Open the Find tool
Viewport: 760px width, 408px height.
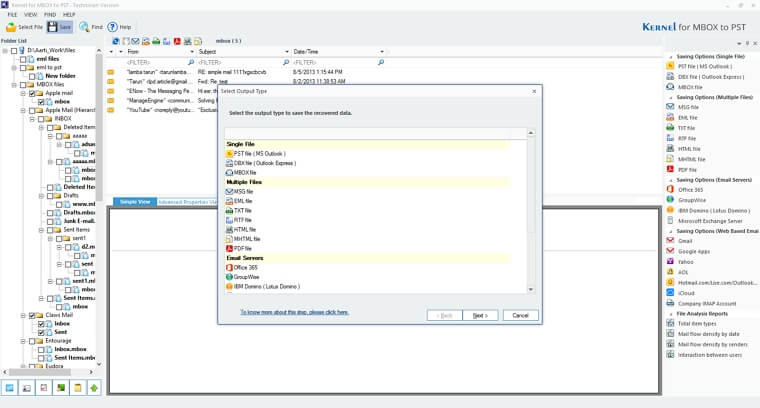pos(91,27)
